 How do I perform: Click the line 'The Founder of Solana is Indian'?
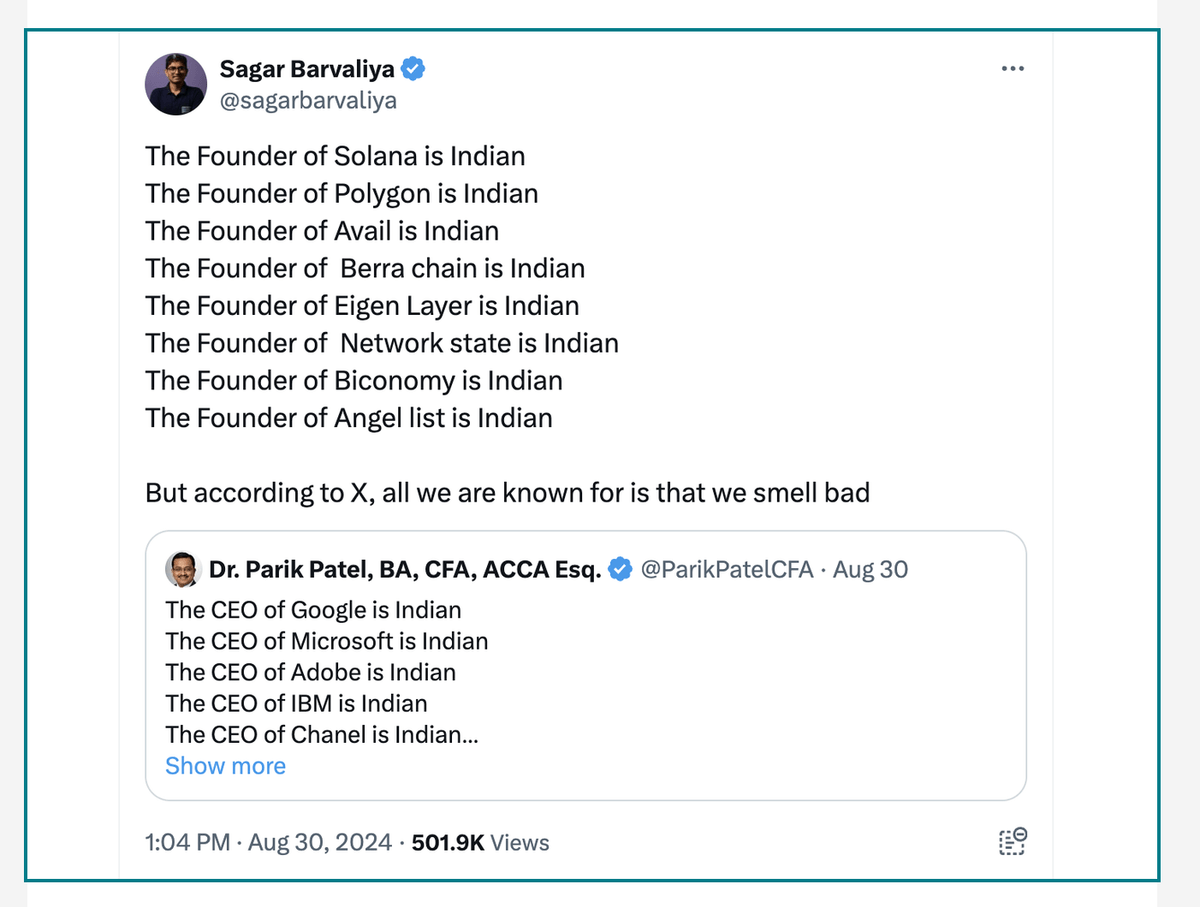tap(335, 156)
